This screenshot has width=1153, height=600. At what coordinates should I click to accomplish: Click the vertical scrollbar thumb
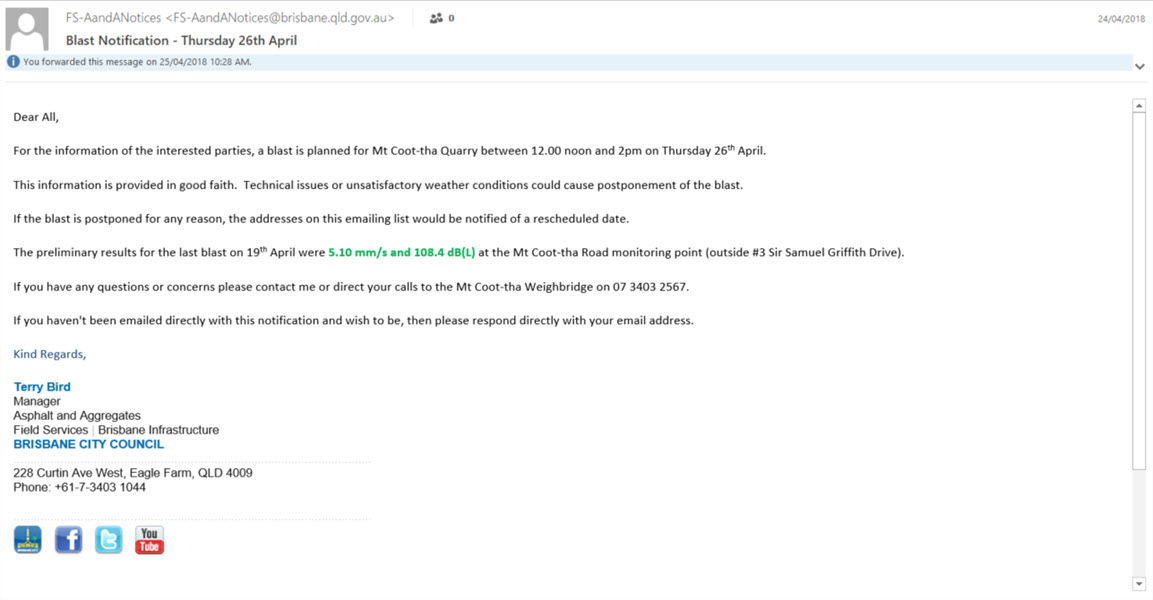pyautogui.click(x=1139, y=291)
